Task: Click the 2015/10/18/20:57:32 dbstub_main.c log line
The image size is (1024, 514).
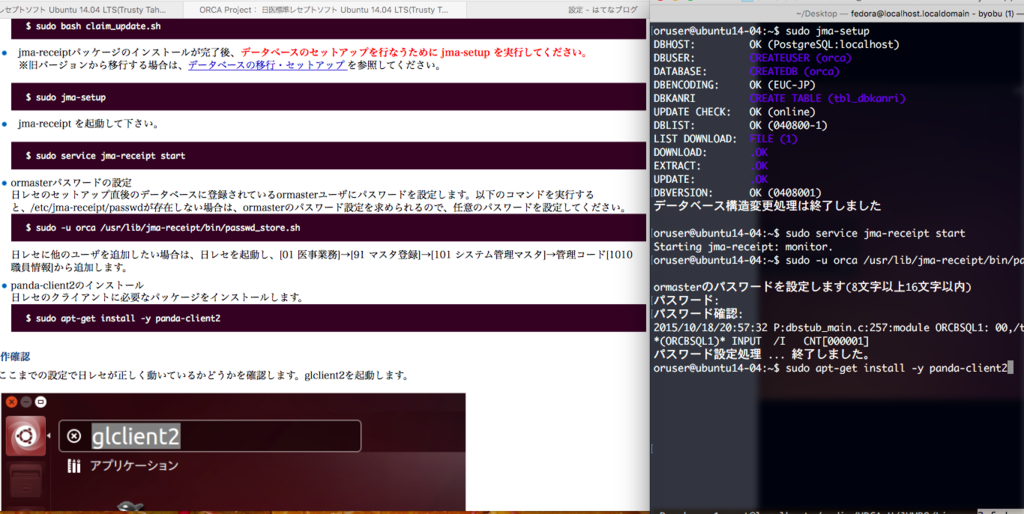Action: click(839, 328)
